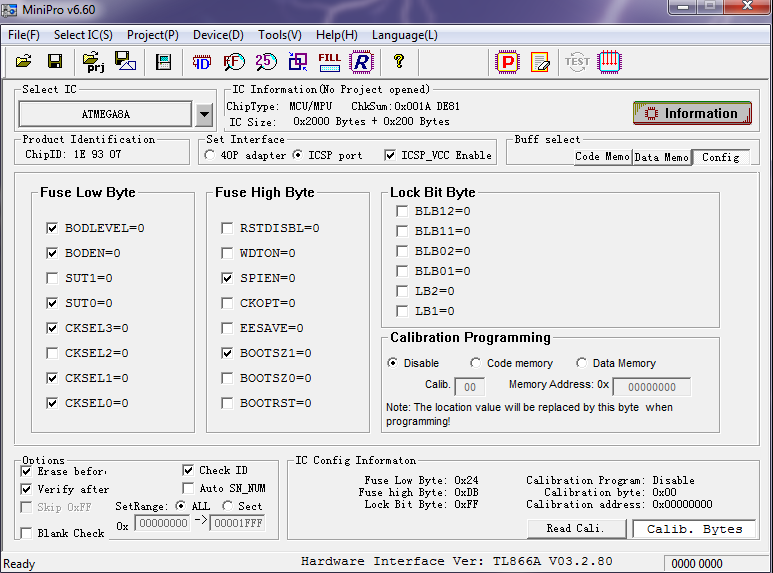Enable the BOOTRST=0 checkbox

(x=227, y=403)
